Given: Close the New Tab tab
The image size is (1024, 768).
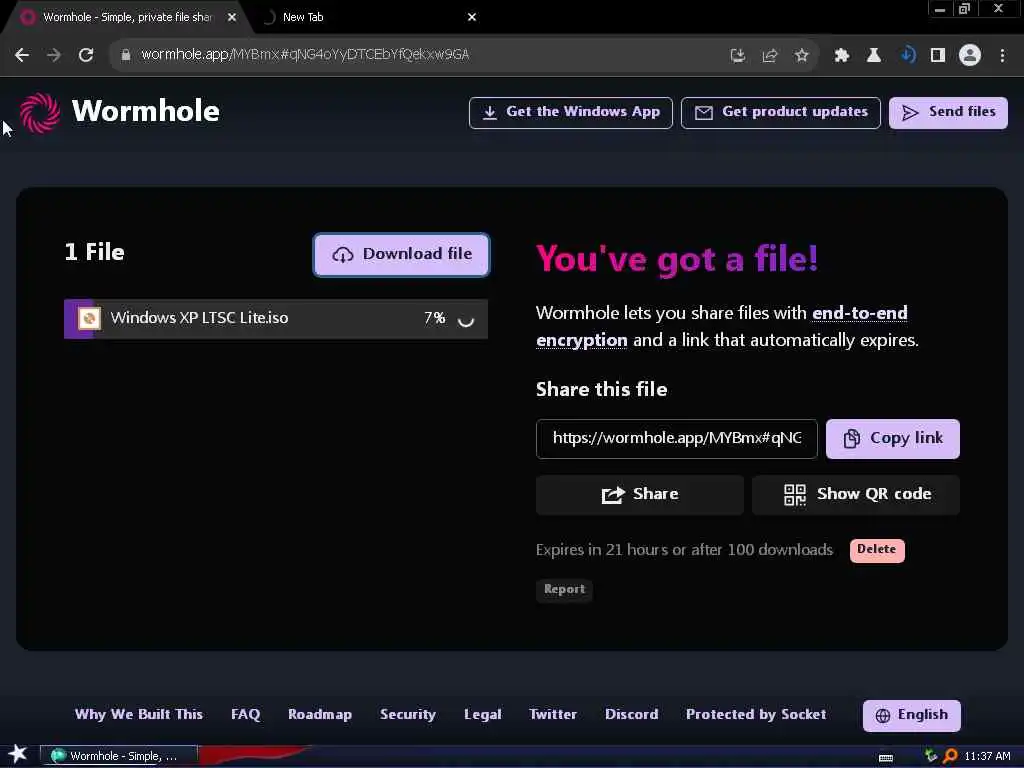Looking at the screenshot, I should 472,17.
